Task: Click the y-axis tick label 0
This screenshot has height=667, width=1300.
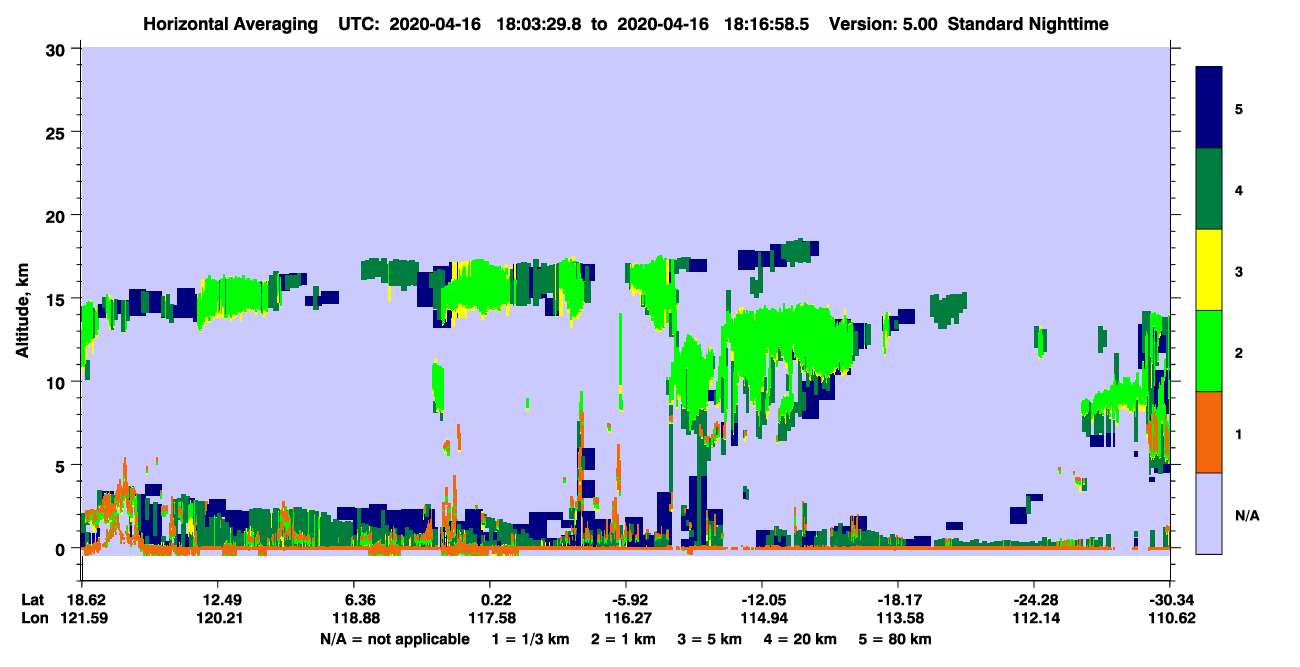Action: coord(62,549)
